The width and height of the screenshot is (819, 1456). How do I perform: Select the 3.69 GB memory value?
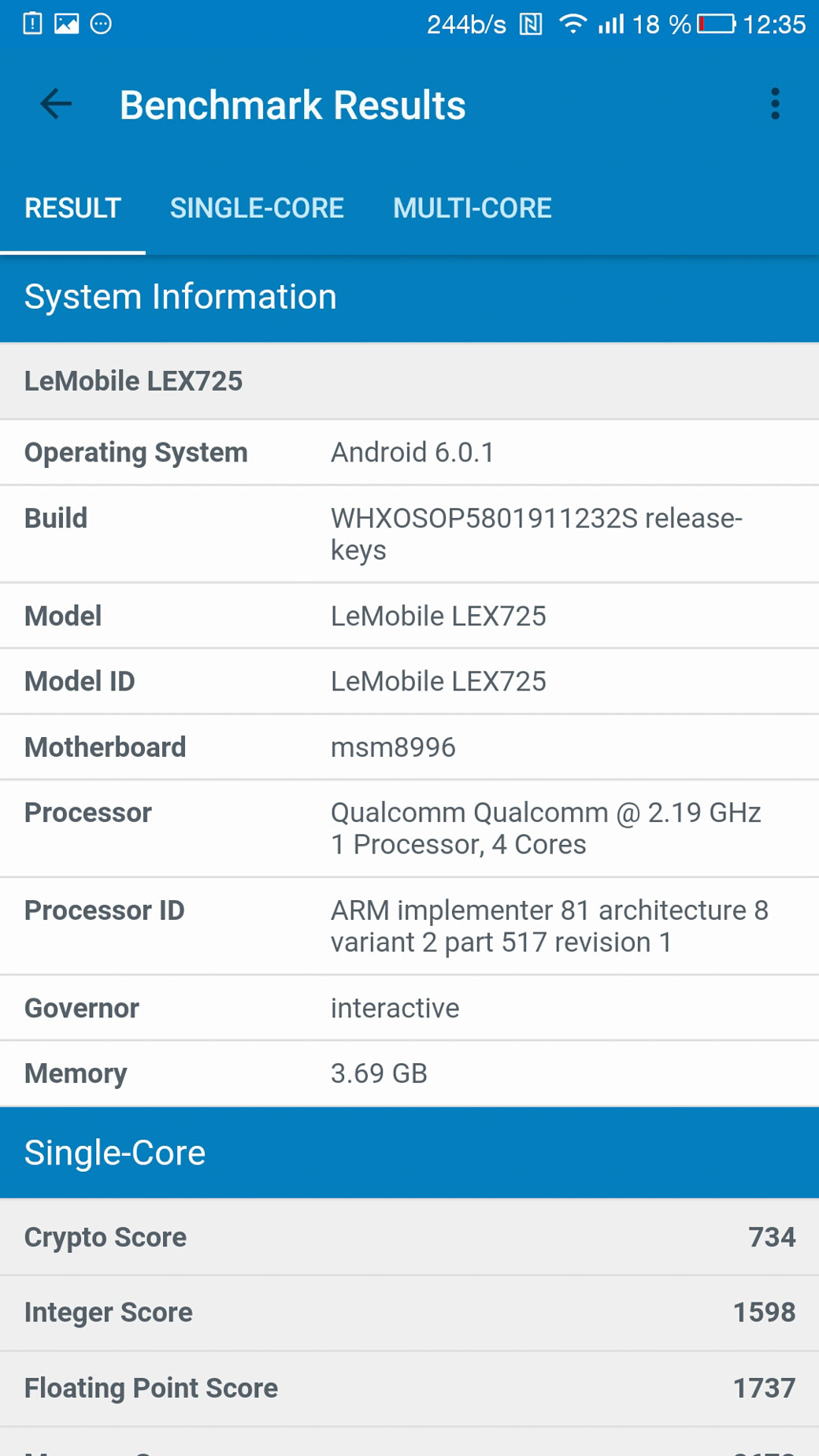[x=379, y=1074]
